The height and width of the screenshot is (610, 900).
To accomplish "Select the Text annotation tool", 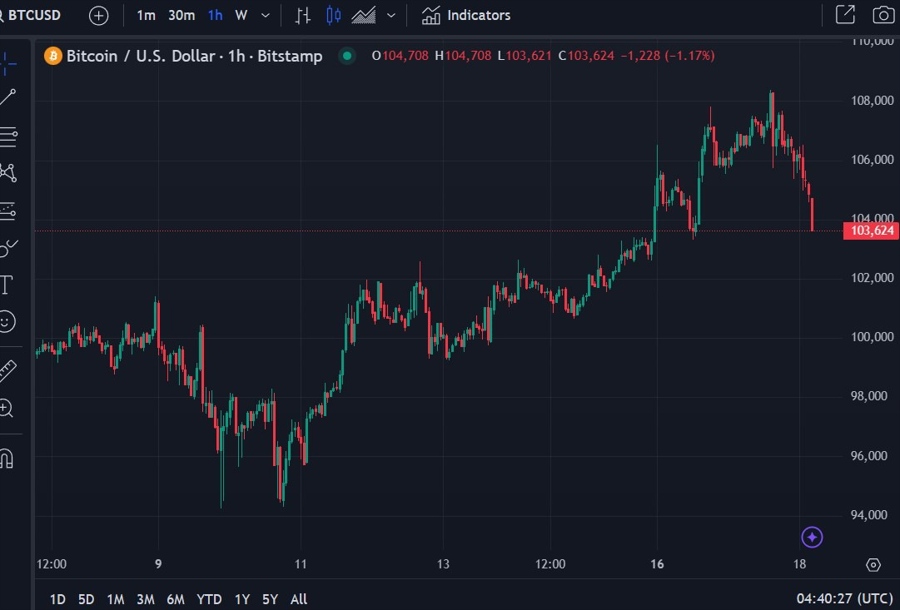I will 6,285.
